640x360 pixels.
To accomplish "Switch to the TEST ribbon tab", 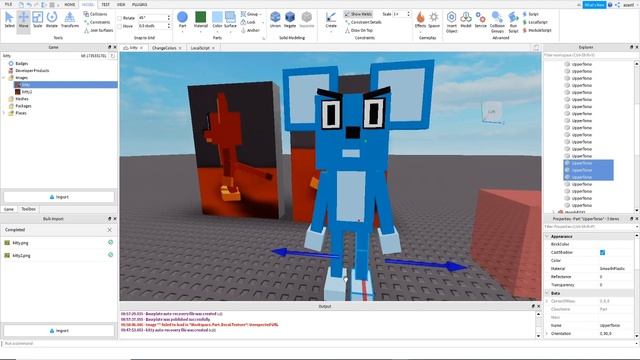I will coord(105,4).
